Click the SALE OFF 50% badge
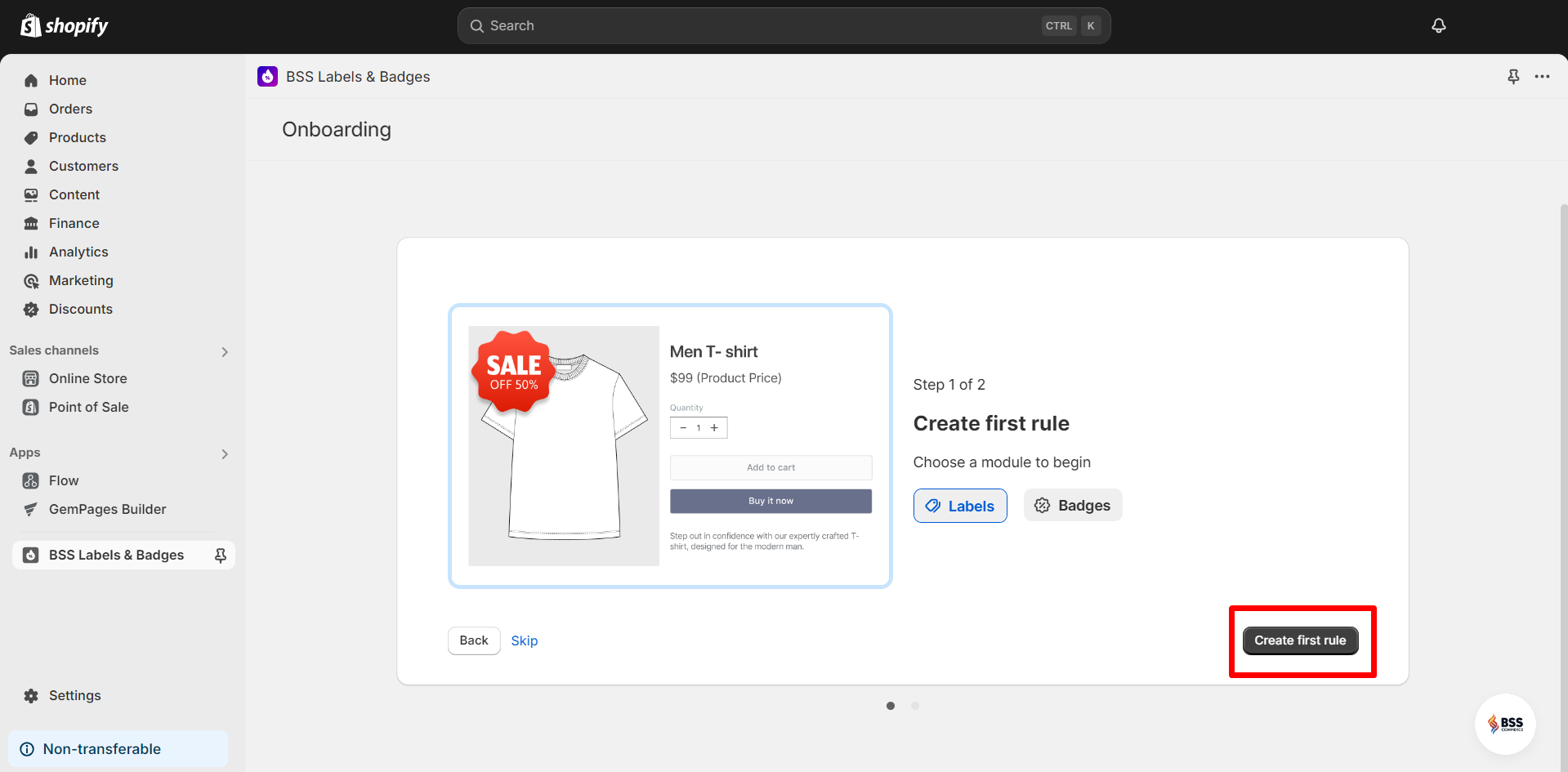Image resolution: width=1568 pixels, height=772 pixels. [514, 373]
